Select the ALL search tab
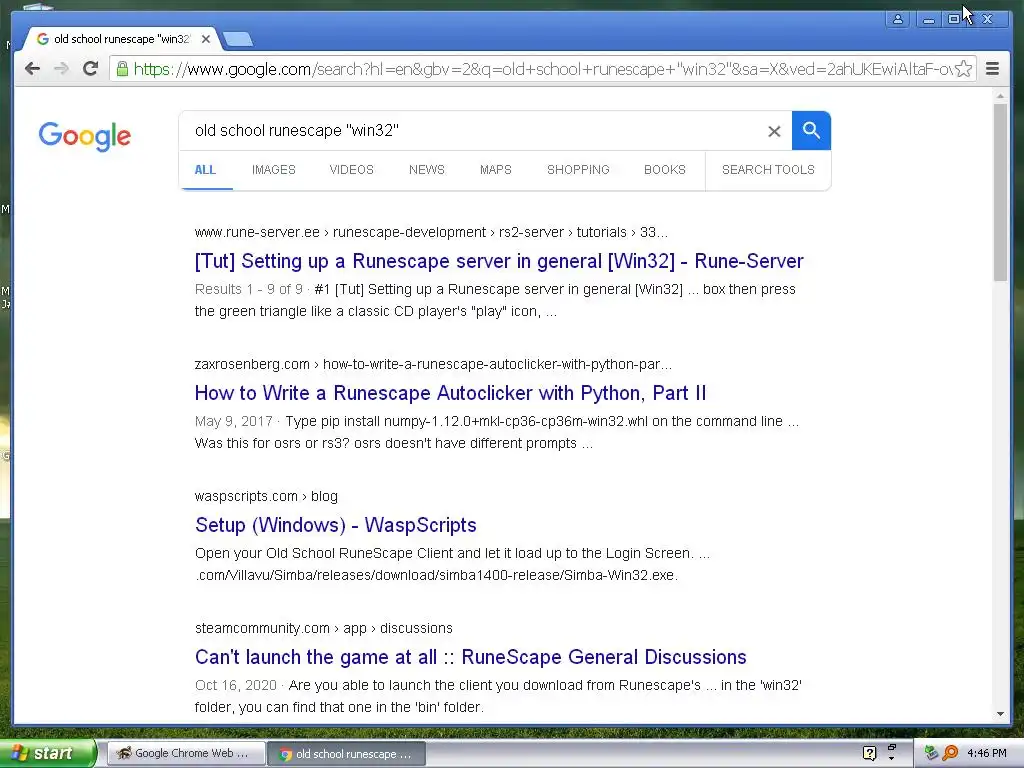The height and width of the screenshot is (768, 1024). (x=205, y=170)
